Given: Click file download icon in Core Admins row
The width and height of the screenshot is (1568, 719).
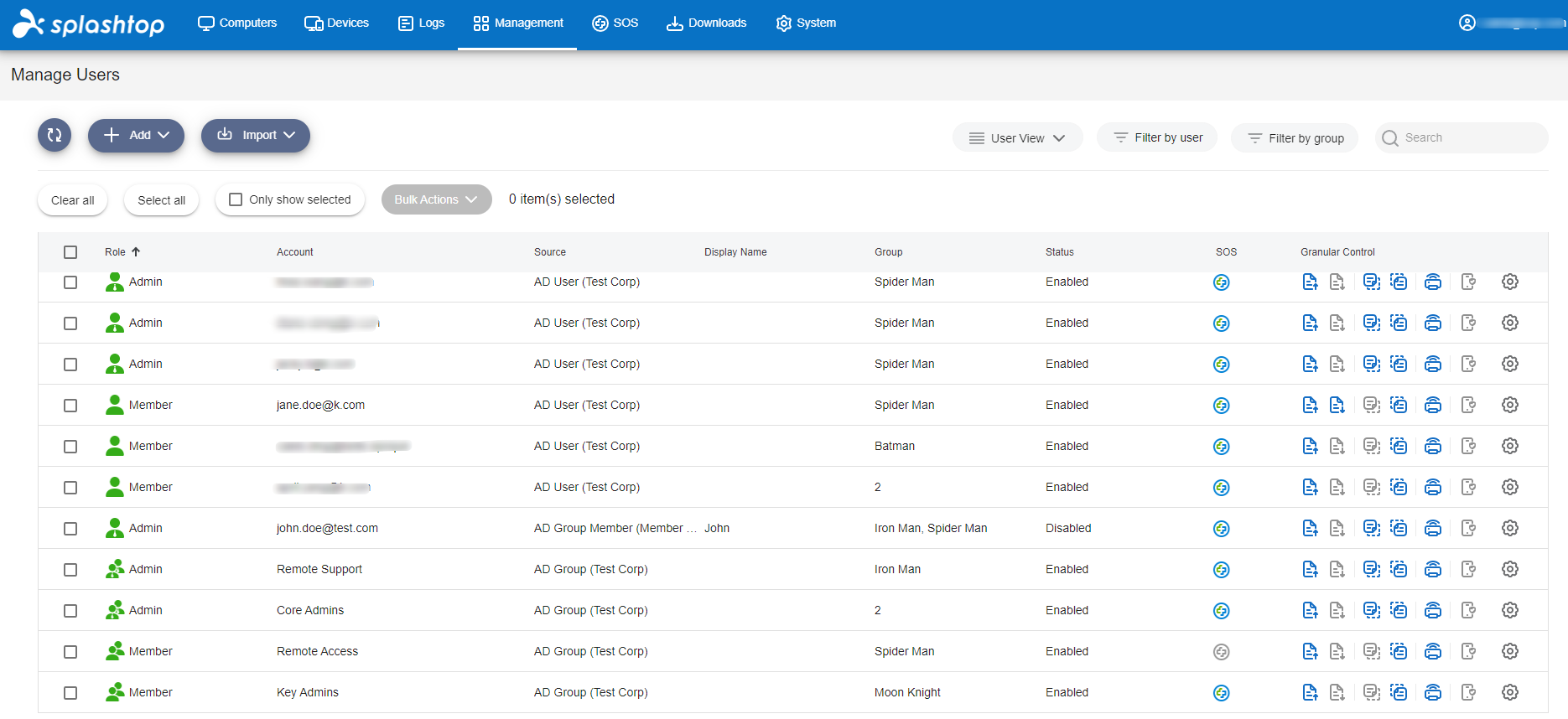Looking at the screenshot, I should (1337, 610).
